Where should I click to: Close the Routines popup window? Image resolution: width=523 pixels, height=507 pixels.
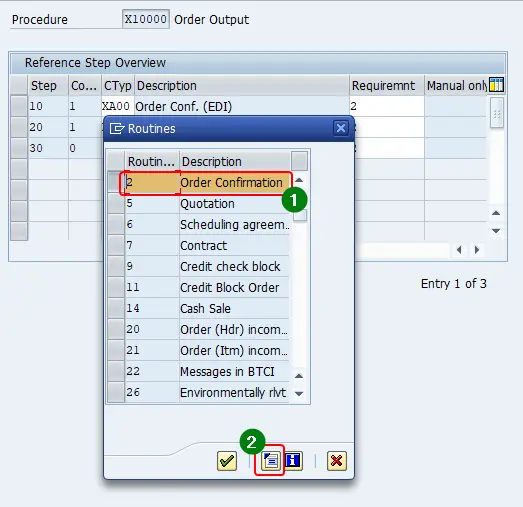click(x=341, y=128)
